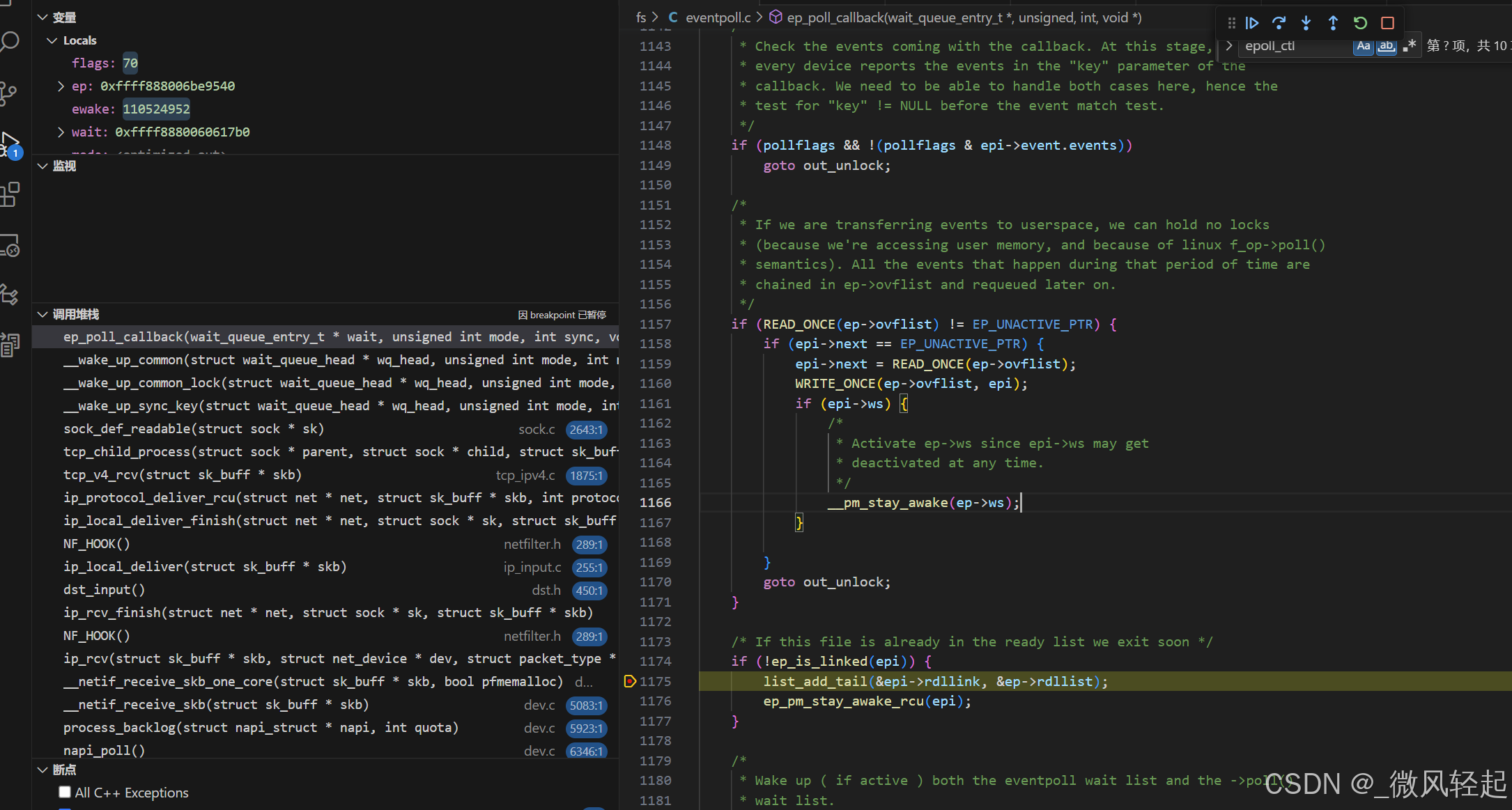This screenshot has width=1512, height=810.
Task: Click the breakpoint 已暂停 status label
Action: point(562,315)
